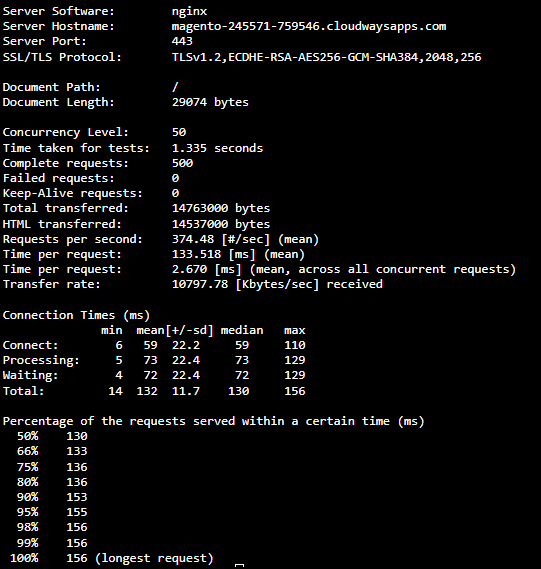Click the Concurrency Level value 50
Image resolution: width=541 pixels, height=569 pixels.
[x=179, y=132]
